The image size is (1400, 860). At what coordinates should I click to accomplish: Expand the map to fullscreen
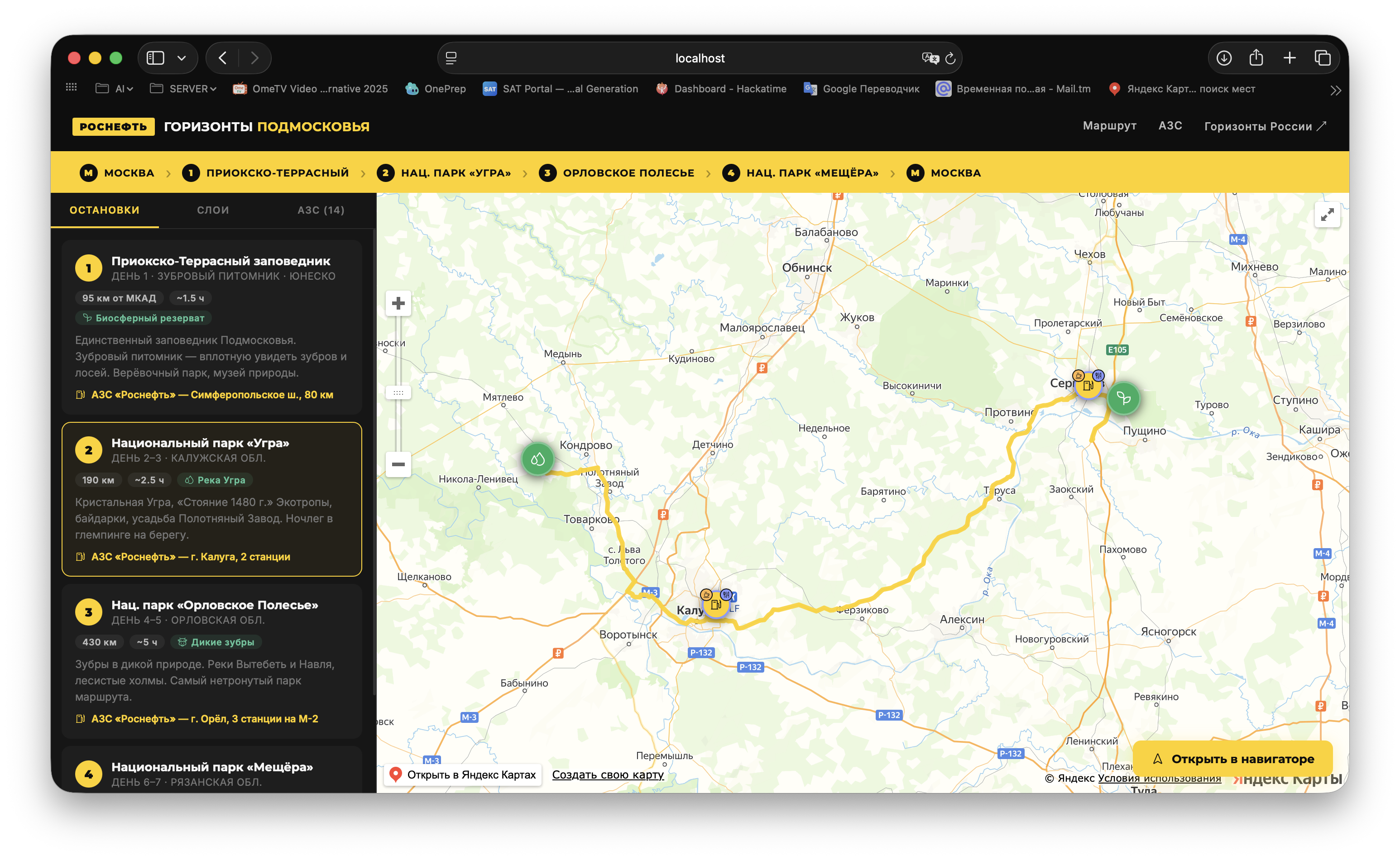[x=1327, y=215]
